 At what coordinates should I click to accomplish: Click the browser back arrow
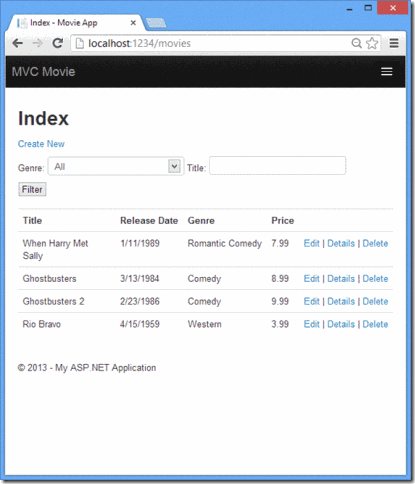click(x=17, y=43)
